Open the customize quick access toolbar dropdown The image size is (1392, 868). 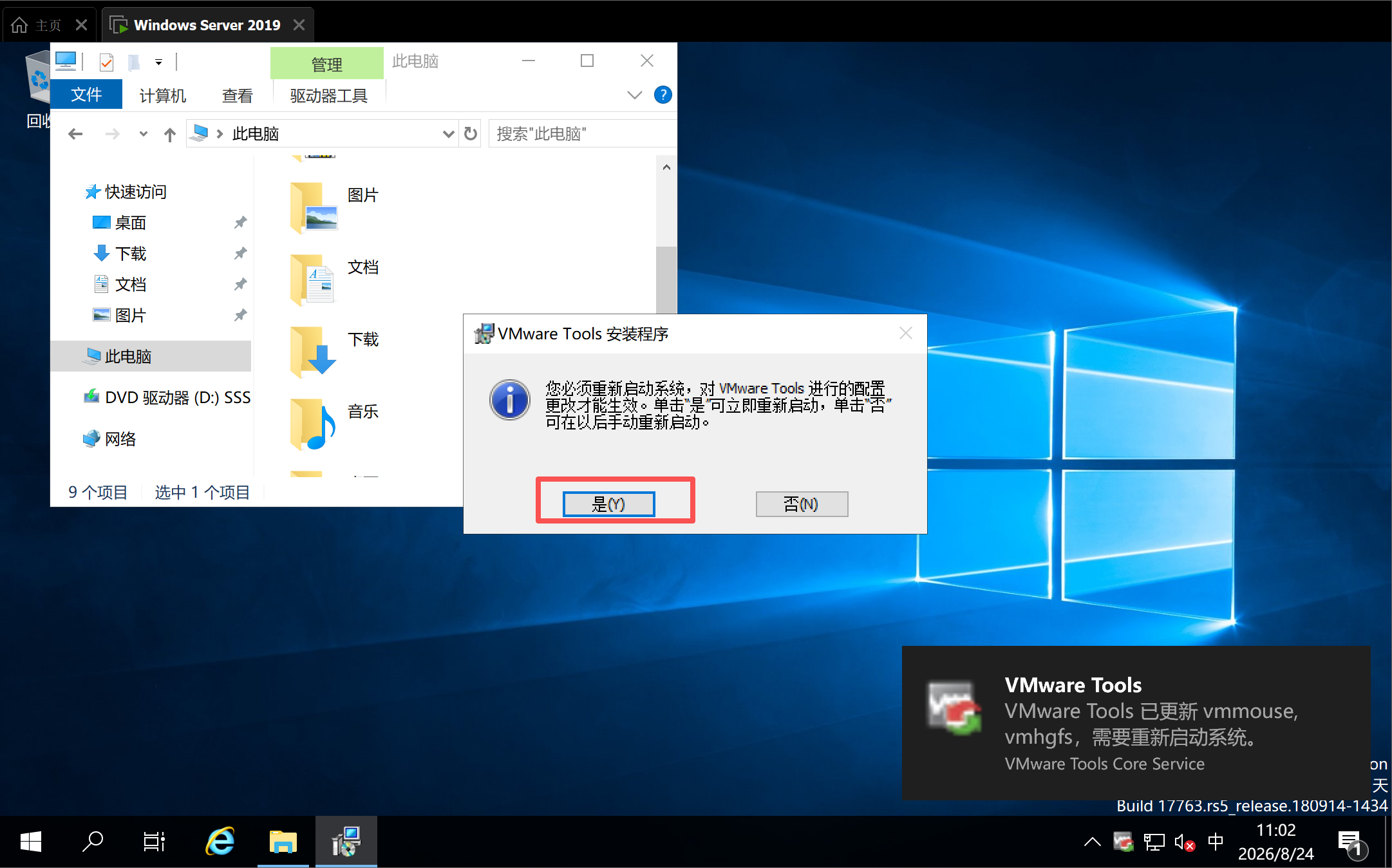pos(158,62)
